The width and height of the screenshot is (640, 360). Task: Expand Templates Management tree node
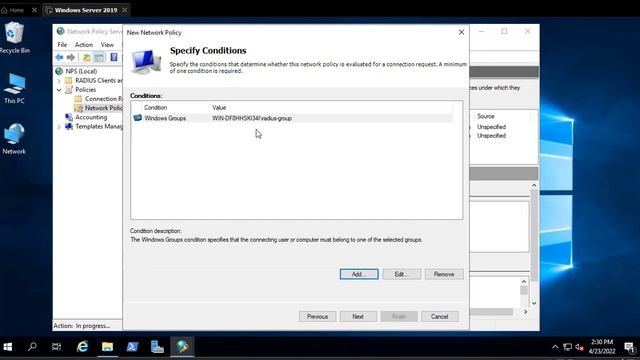(59, 127)
